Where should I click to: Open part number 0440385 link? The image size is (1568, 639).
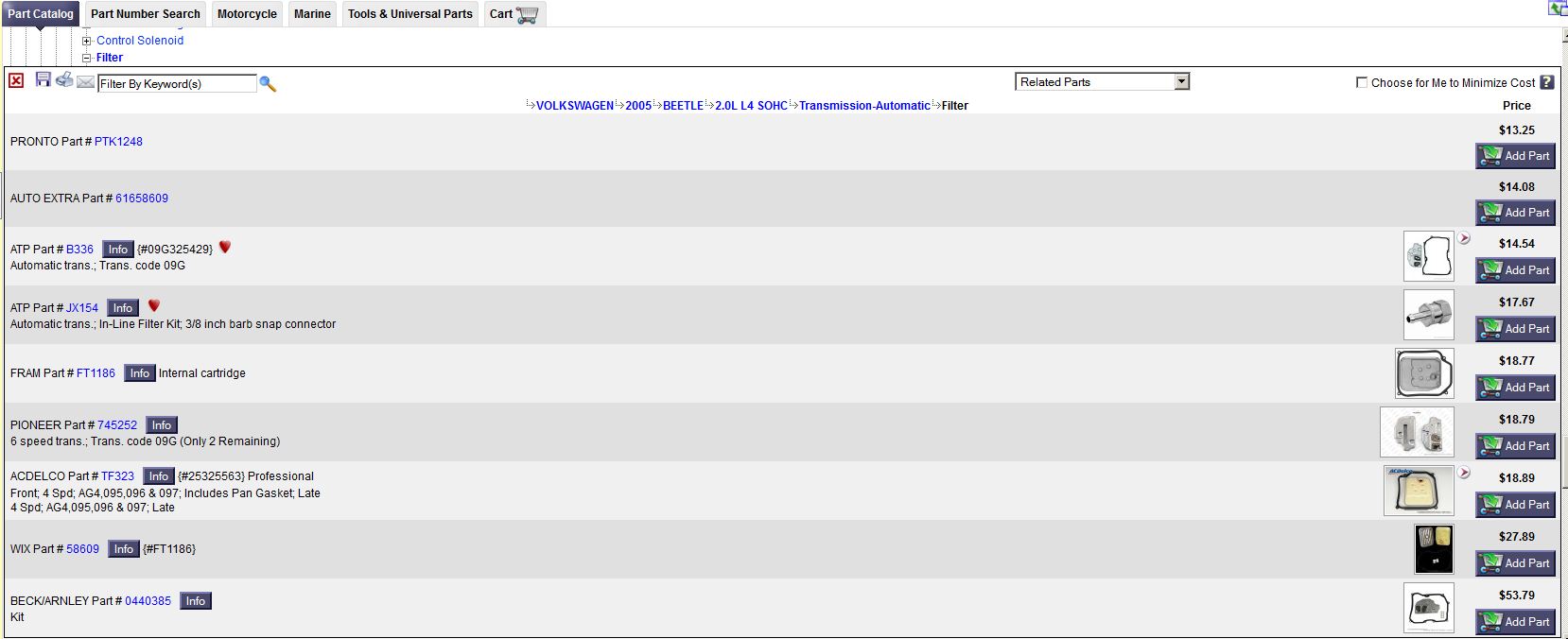coord(148,601)
